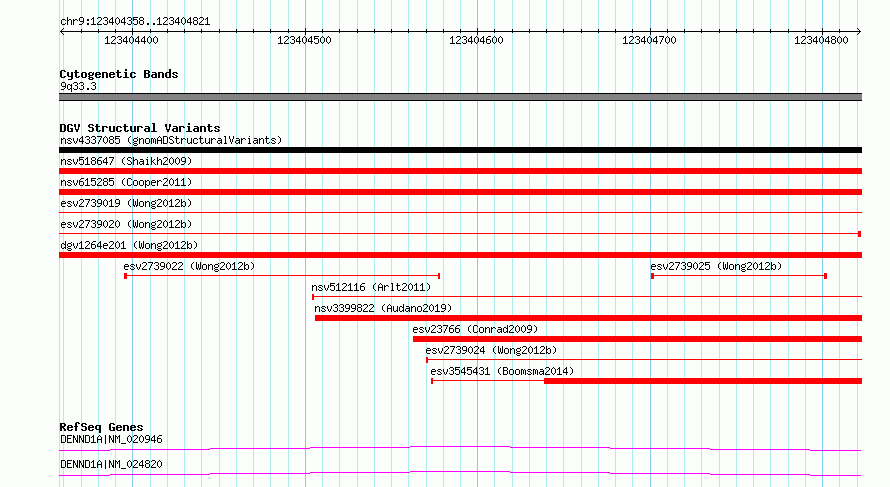
Task: Click ruler position 123404700
Action: click(649, 40)
